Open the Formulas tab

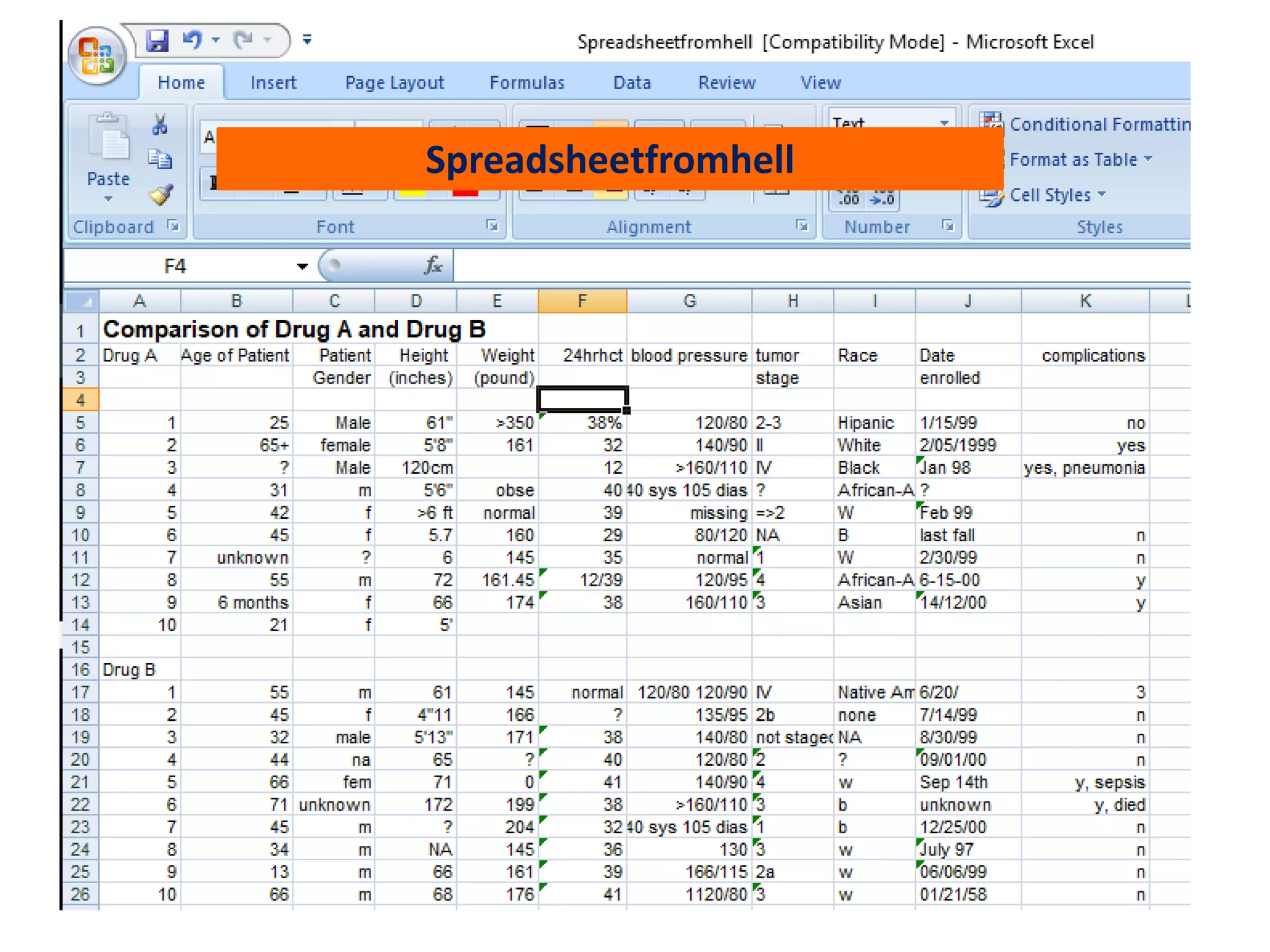527,82
